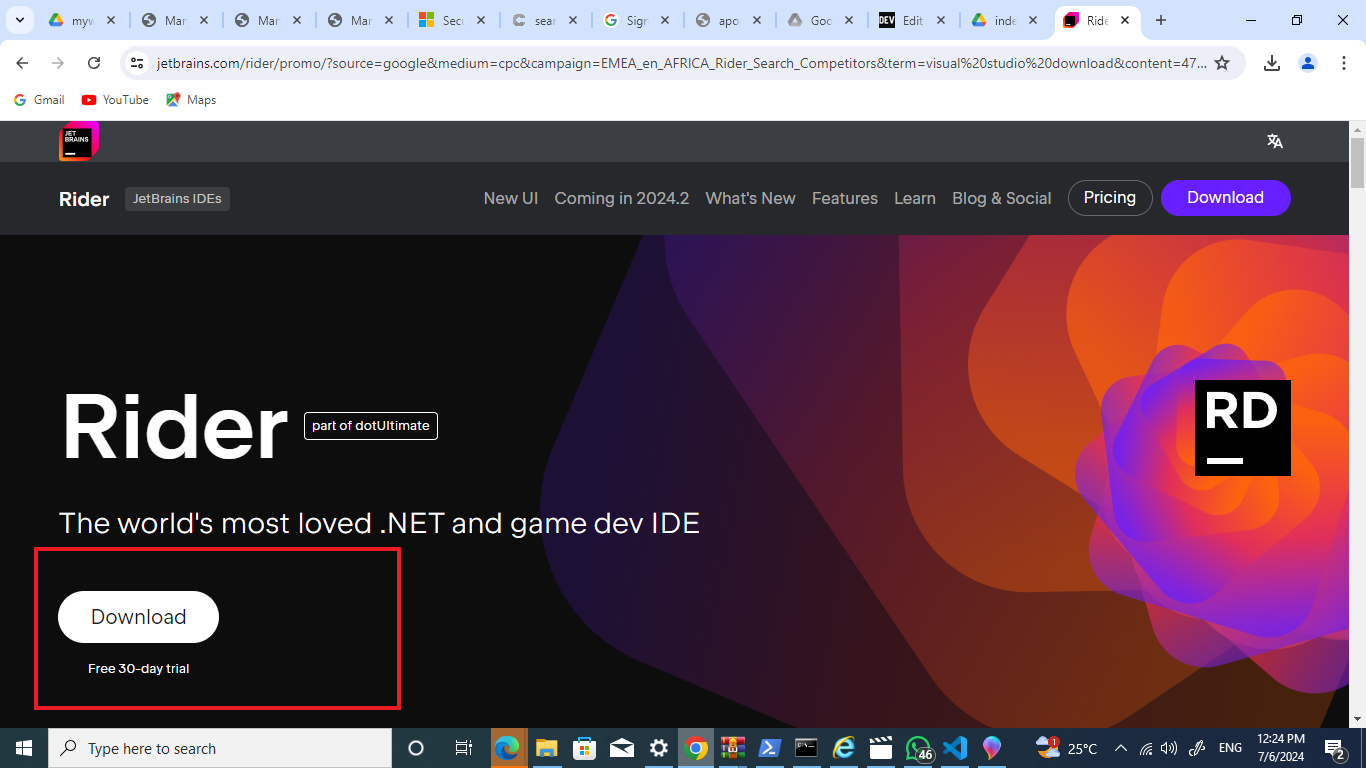Open 'Coming in 2024.2' navigation link
The width and height of the screenshot is (1366, 768).
(x=622, y=198)
